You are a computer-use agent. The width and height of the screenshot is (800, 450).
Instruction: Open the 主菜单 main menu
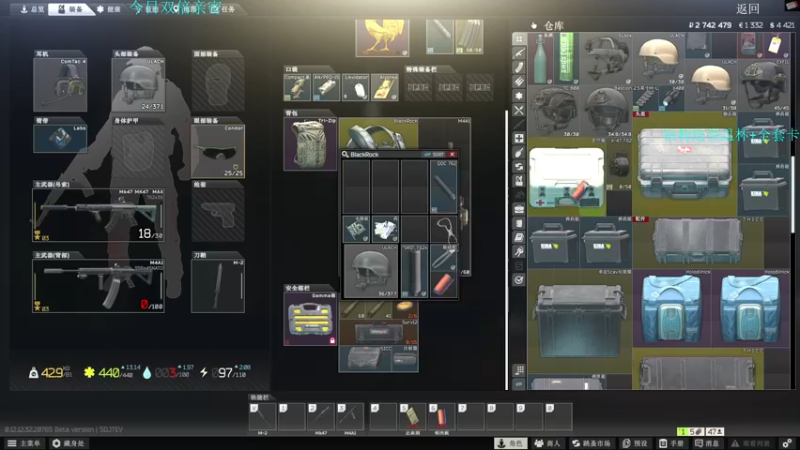[x=23, y=443]
